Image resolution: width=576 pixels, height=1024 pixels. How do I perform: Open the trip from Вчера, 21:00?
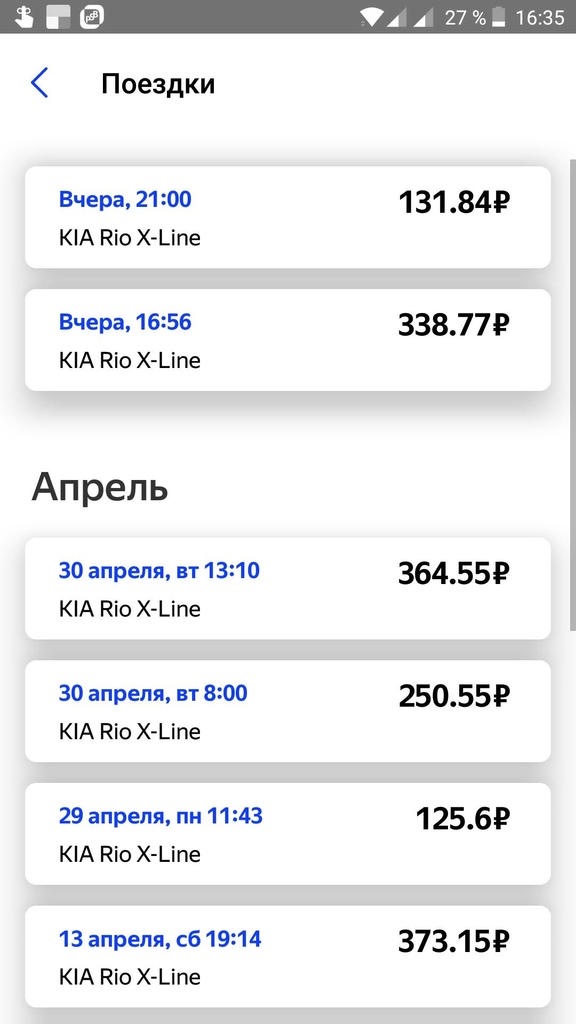(288, 217)
